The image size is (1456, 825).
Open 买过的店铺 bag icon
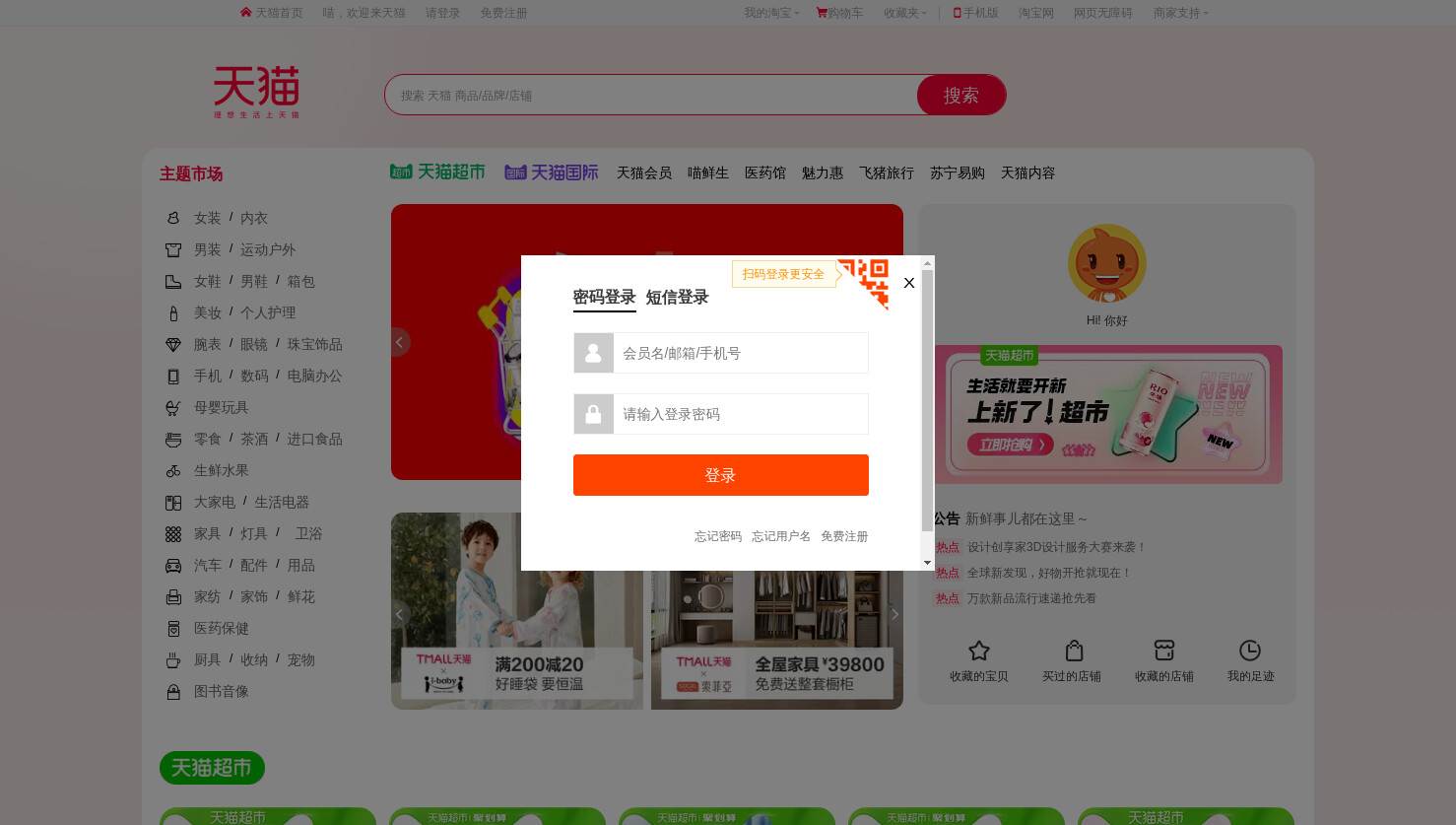point(1074,651)
